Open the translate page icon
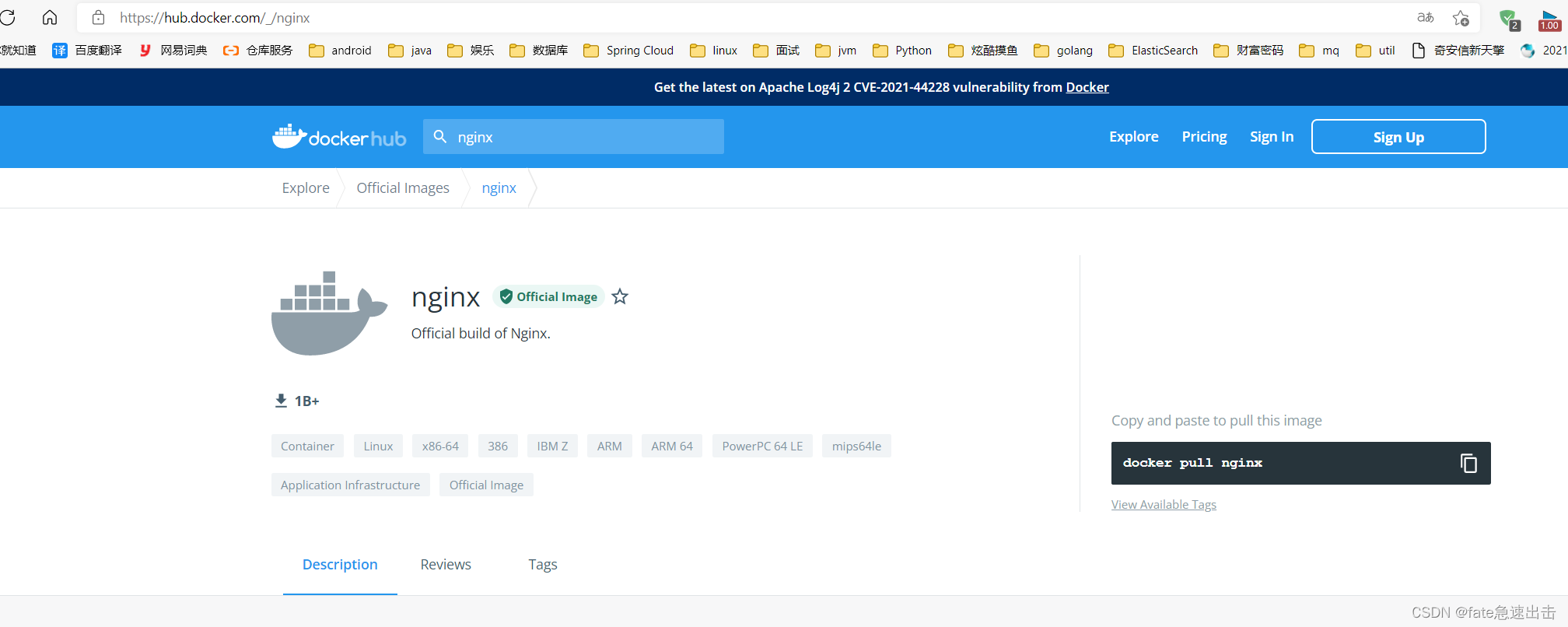1568x627 pixels. click(x=1426, y=17)
